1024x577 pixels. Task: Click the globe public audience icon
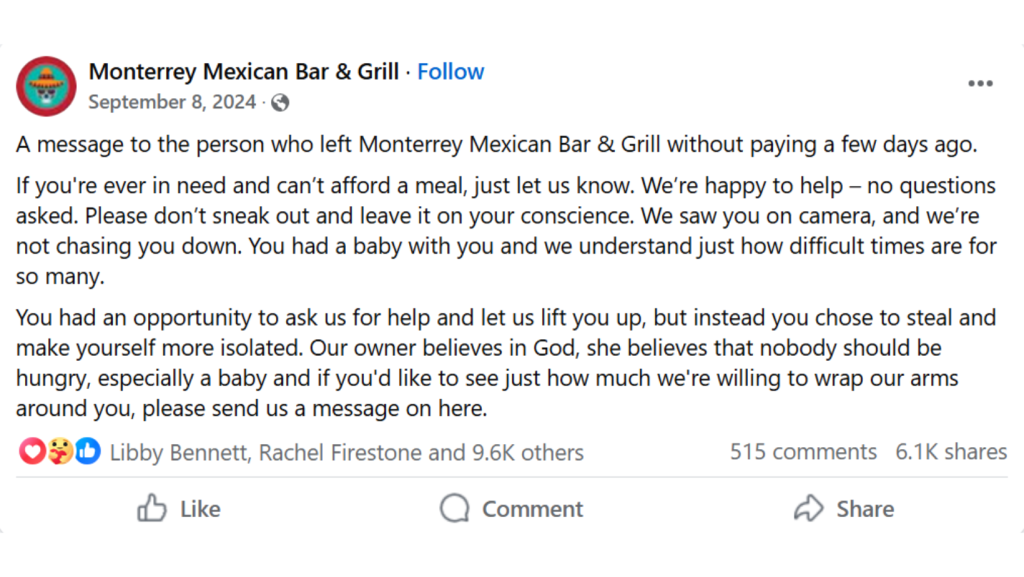[x=281, y=102]
